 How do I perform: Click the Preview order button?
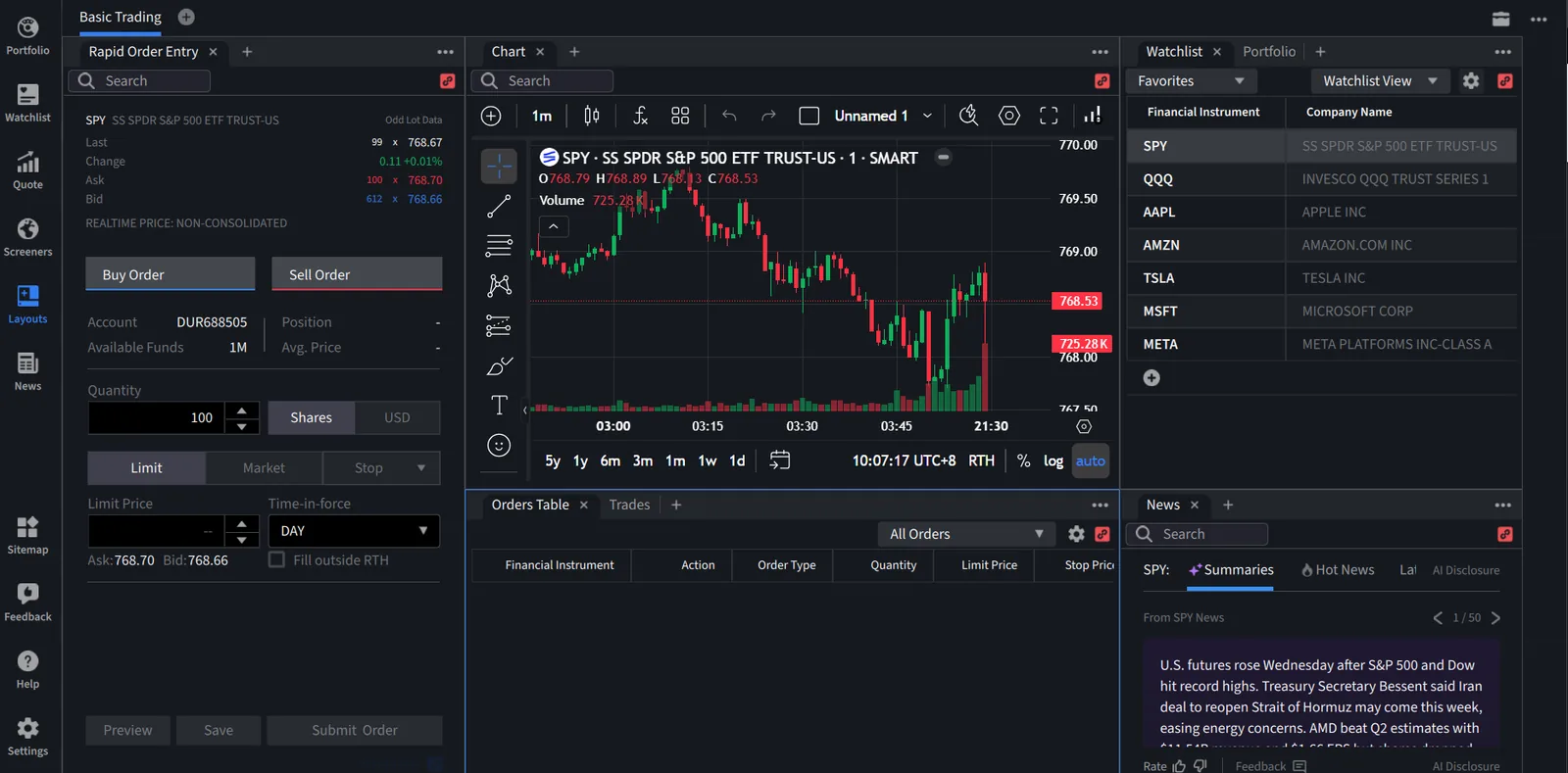tap(127, 730)
